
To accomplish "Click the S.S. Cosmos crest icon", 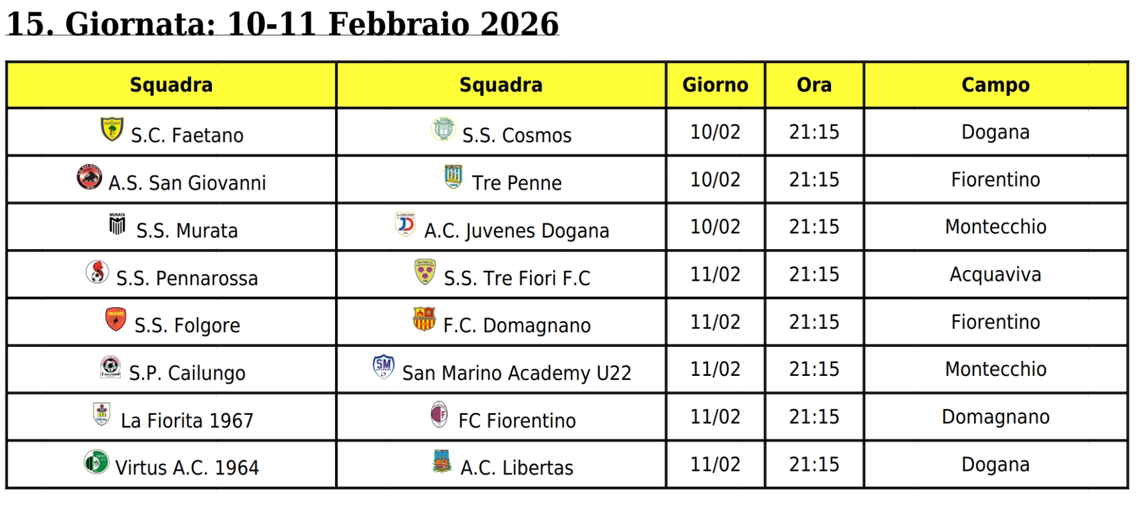I will (x=442, y=130).
